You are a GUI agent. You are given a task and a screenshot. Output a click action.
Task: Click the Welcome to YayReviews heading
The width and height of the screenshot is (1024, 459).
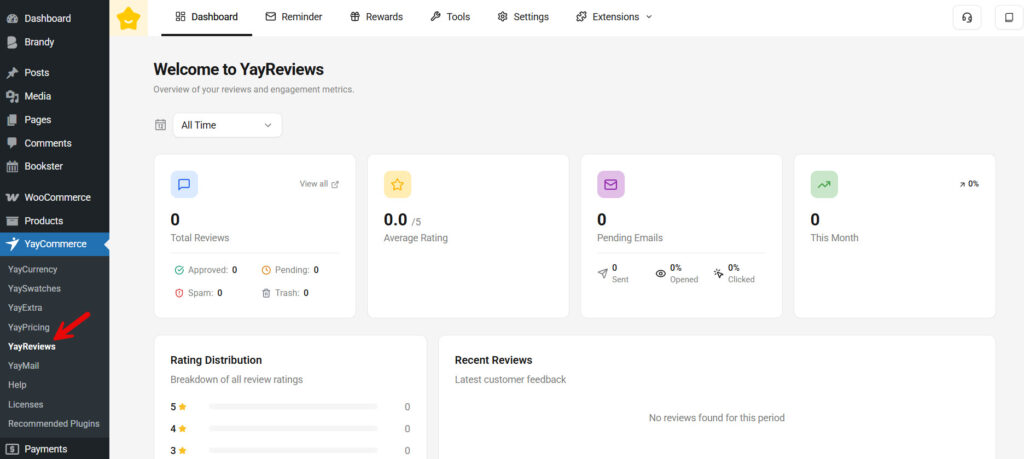coord(238,69)
